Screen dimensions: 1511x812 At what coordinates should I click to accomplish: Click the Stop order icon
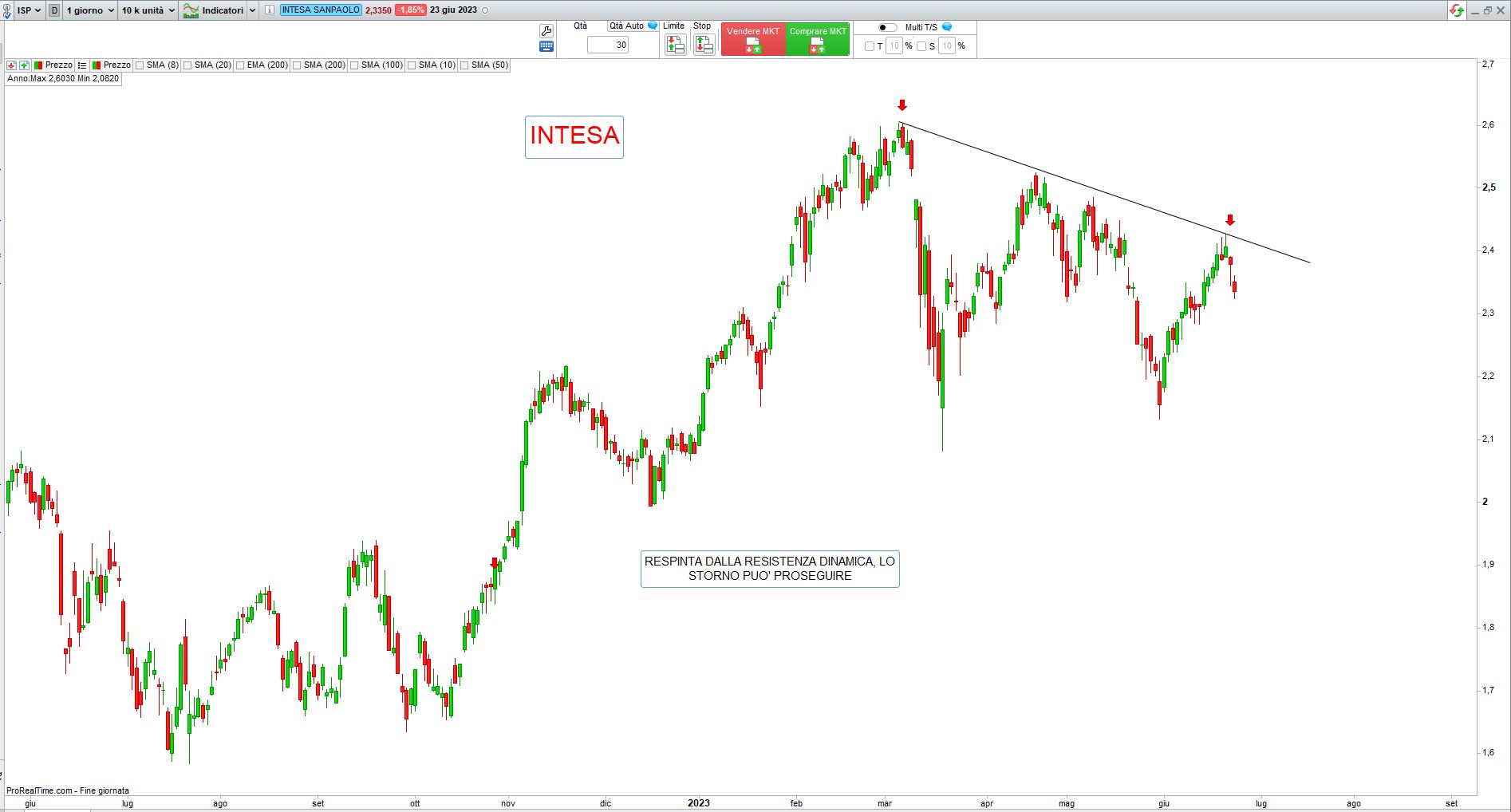pyautogui.click(x=704, y=45)
